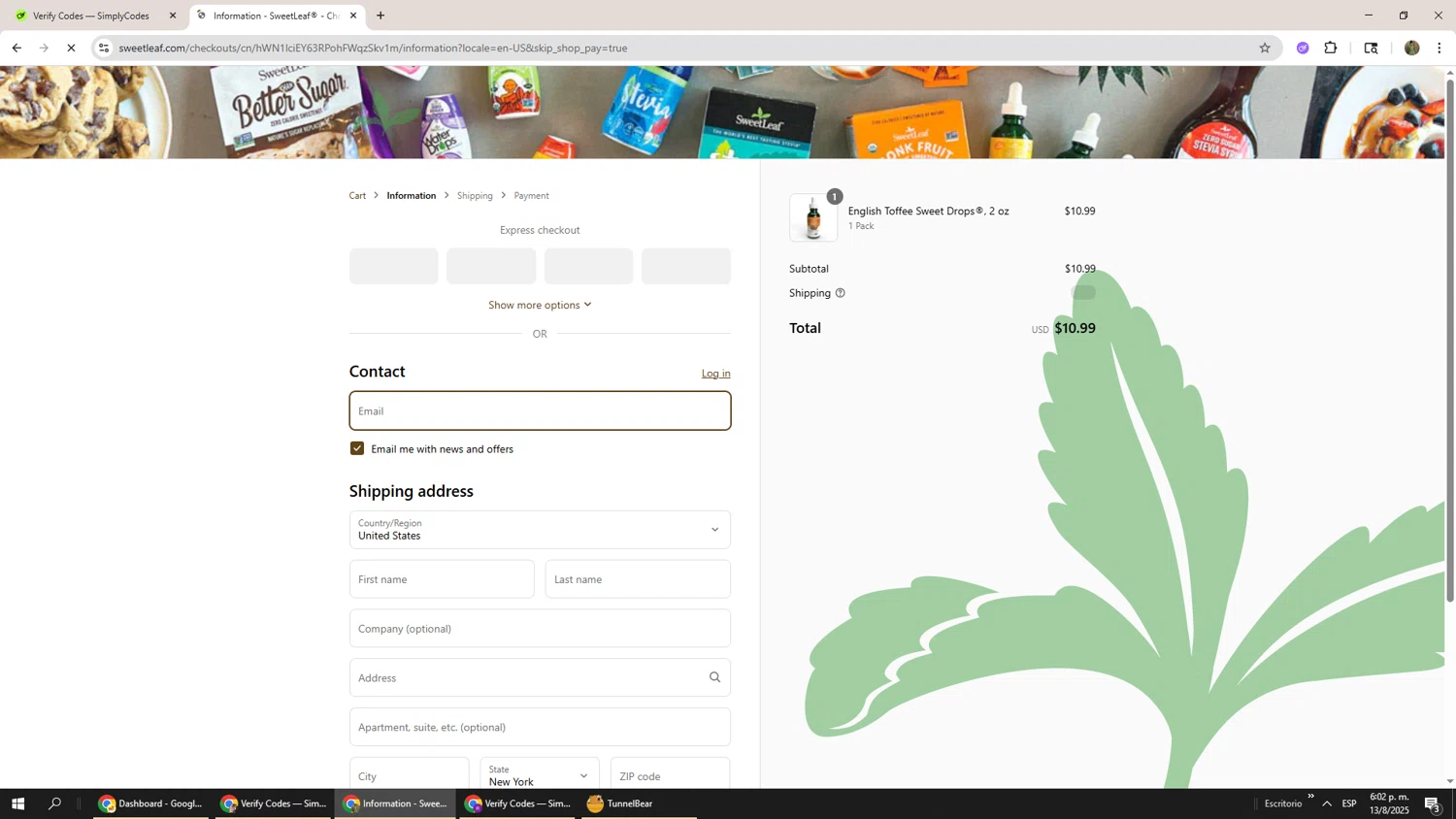This screenshot has height=819, width=1456.
Task: Bookmark this page with the star icon
Action: pos(1264,48)
